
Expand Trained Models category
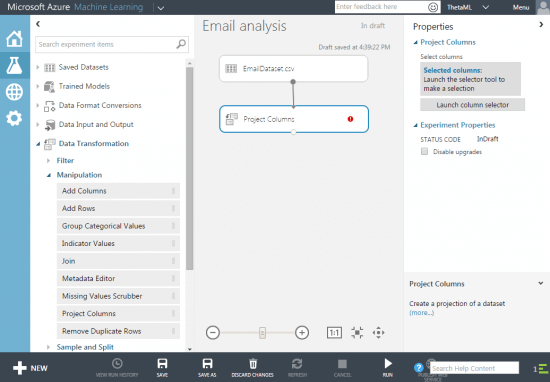(x=38, y=86)
